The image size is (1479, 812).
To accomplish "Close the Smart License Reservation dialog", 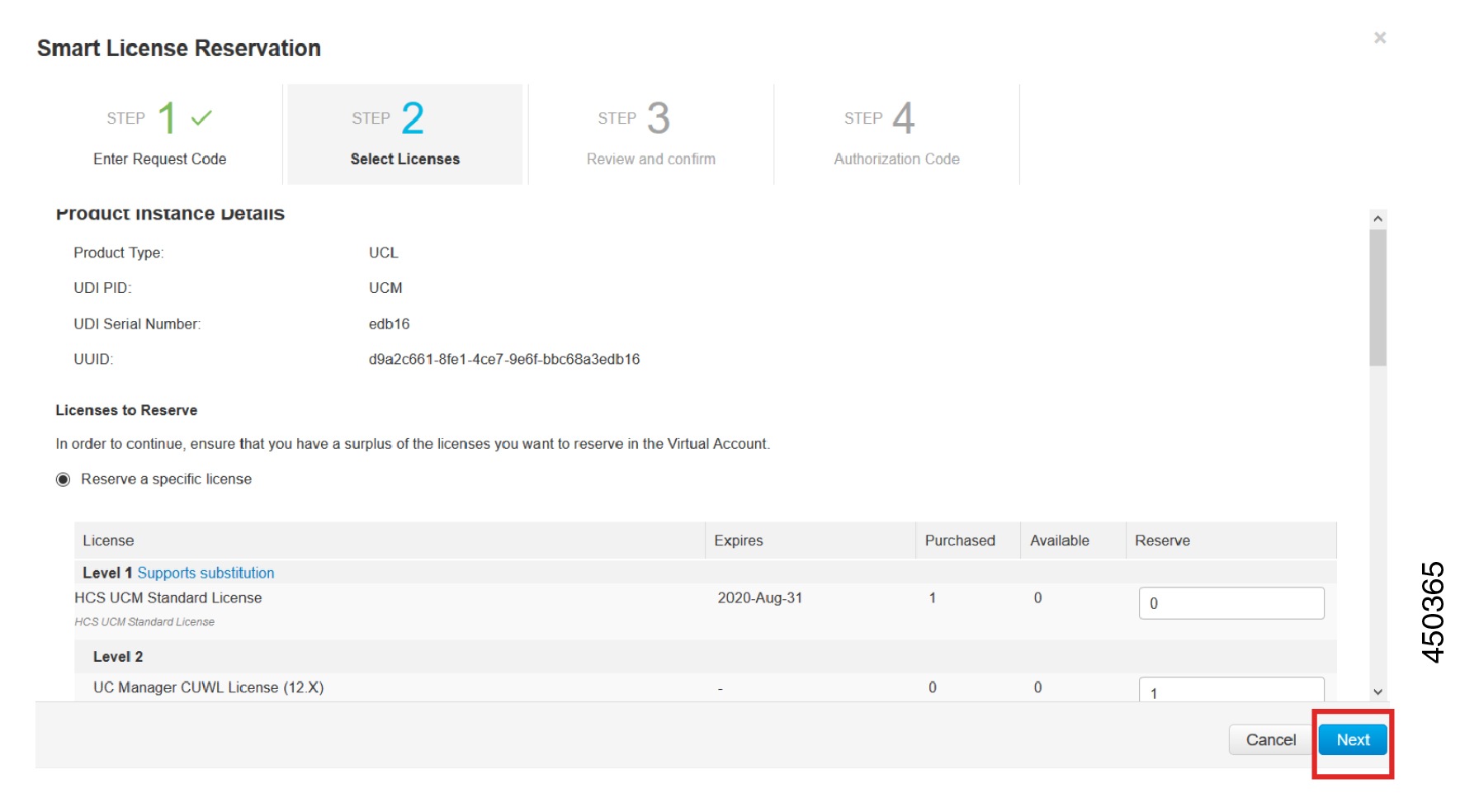I will [x=1379, y=37].
